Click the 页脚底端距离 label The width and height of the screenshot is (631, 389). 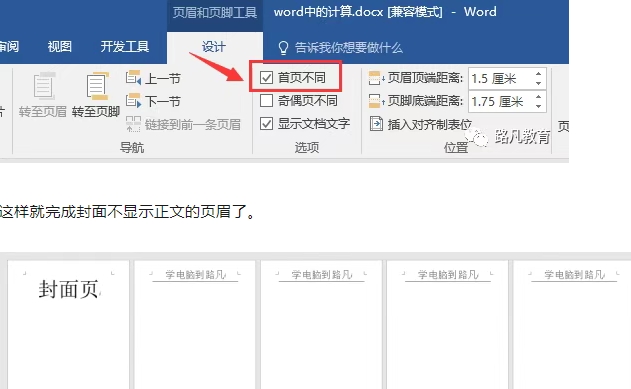tap(425, 101)
